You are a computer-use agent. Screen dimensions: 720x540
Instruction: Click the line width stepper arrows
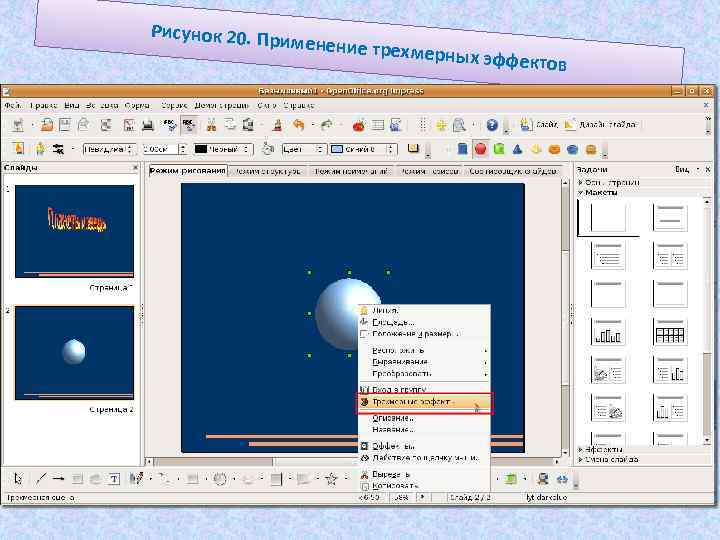[183, 149]
